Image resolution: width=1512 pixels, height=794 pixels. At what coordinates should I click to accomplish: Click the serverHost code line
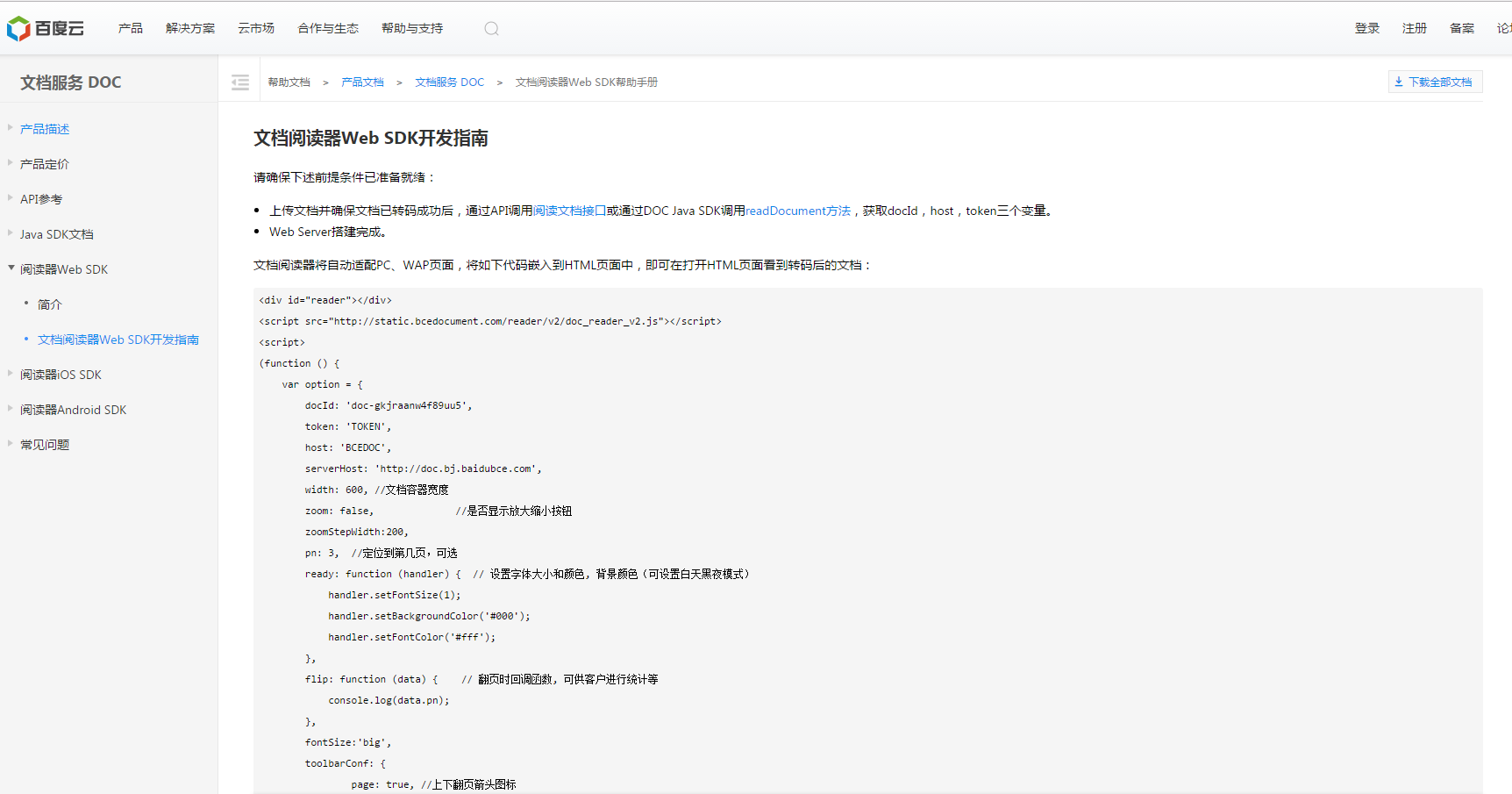click(424, 469)
